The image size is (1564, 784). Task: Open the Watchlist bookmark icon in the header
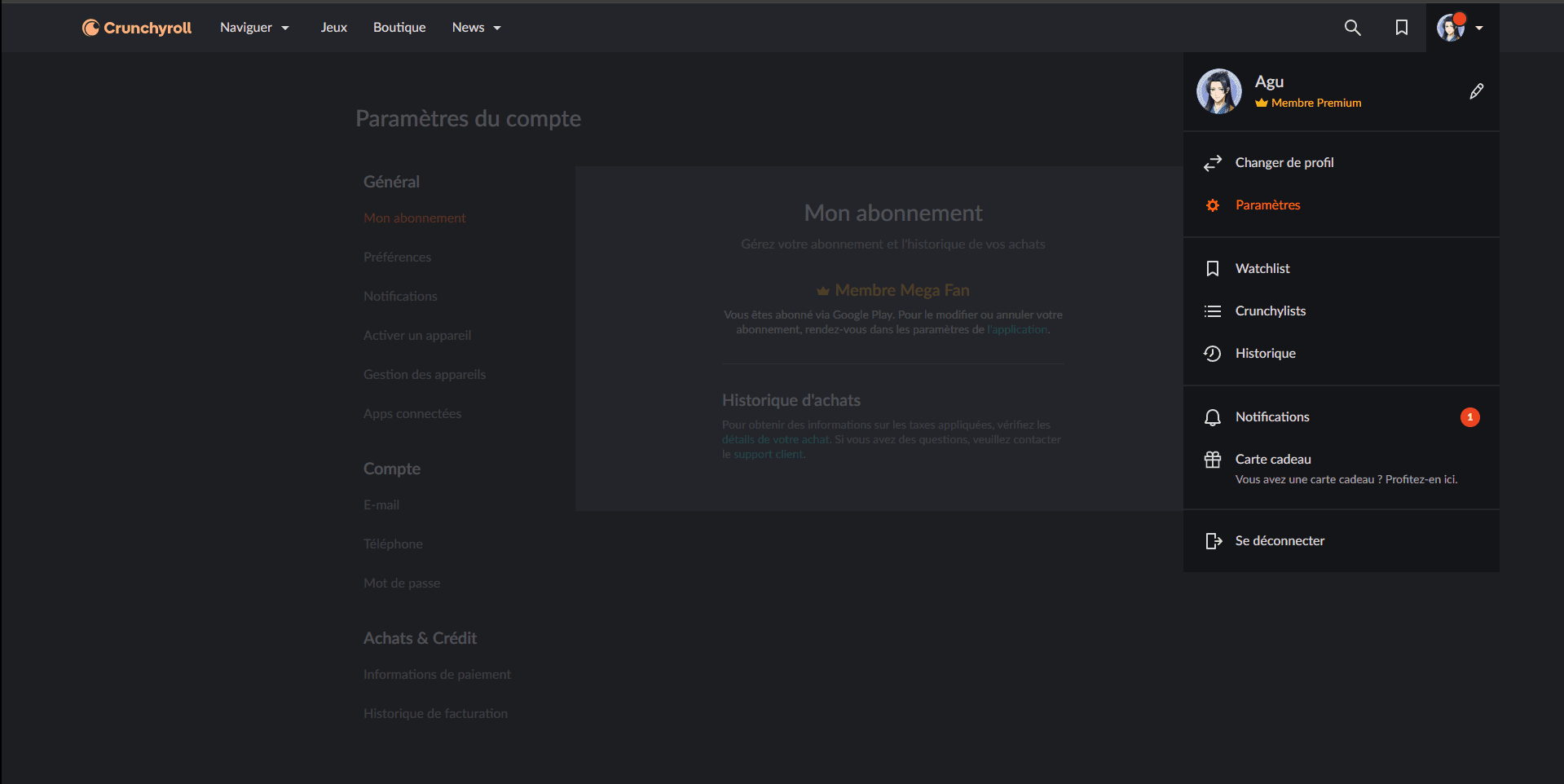(x=1402, y=28)
